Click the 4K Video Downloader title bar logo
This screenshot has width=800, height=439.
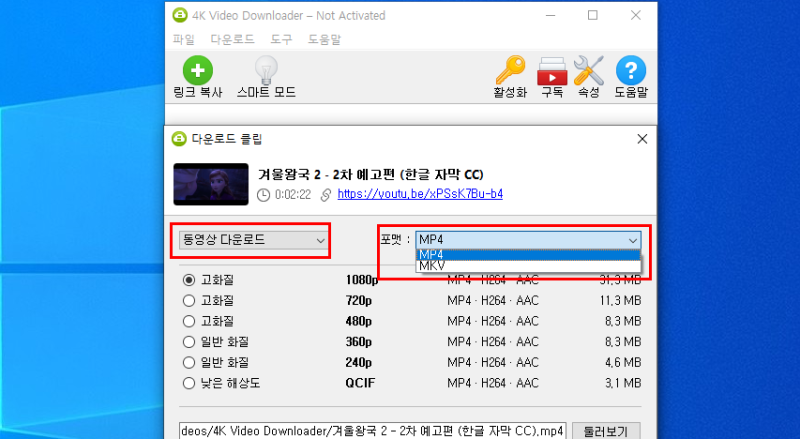point(180,15)
